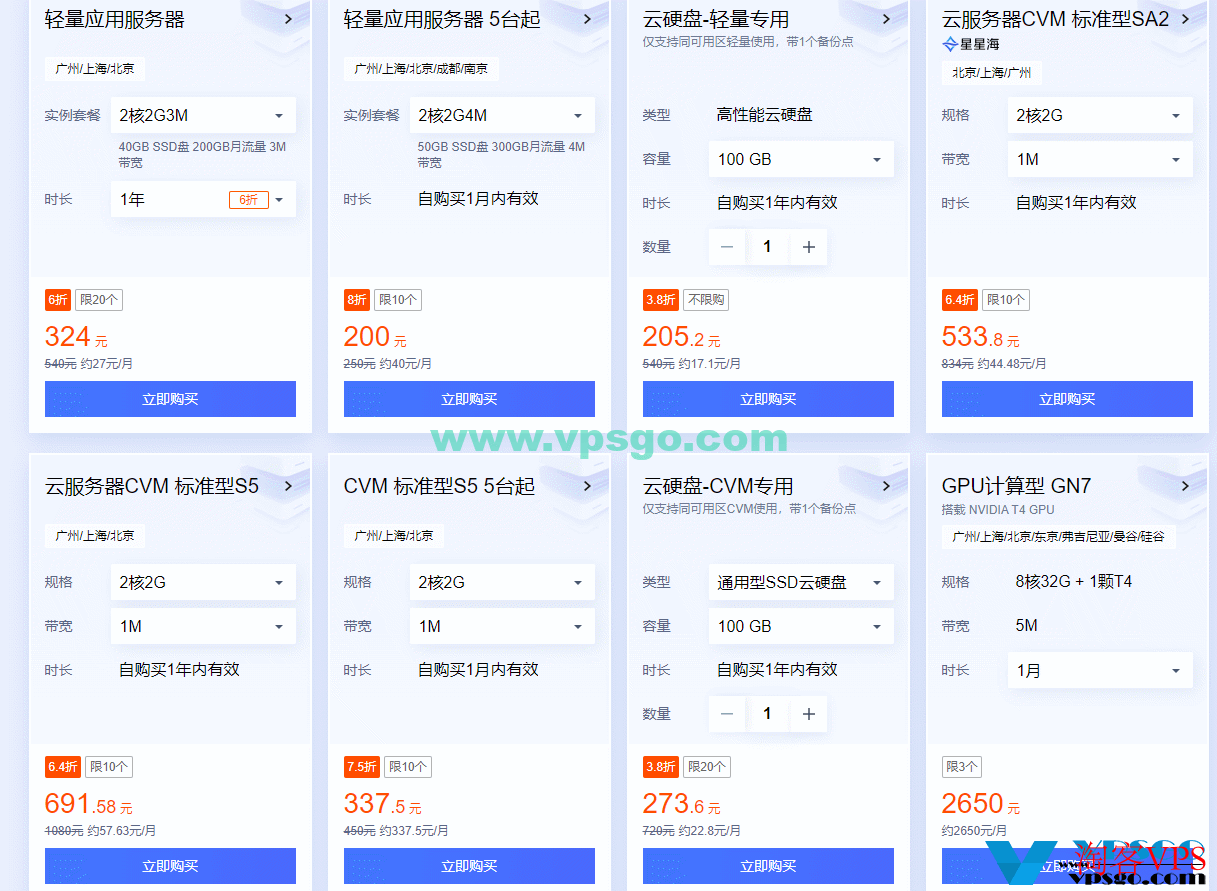Click 立即购买 for 337.5元 CVM S5 5台起
The image size is (1217, 891).
click(x=469, y=866)
